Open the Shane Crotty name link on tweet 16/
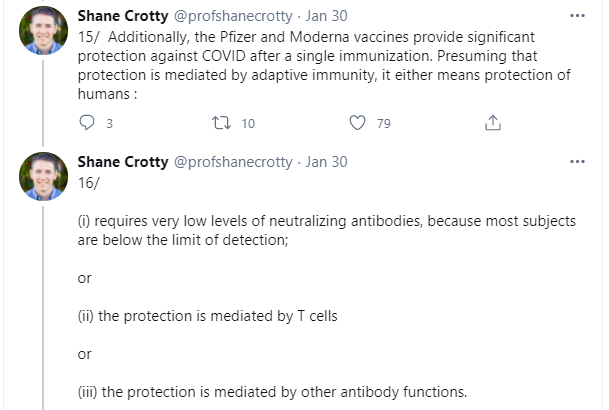 coord(122,161)
